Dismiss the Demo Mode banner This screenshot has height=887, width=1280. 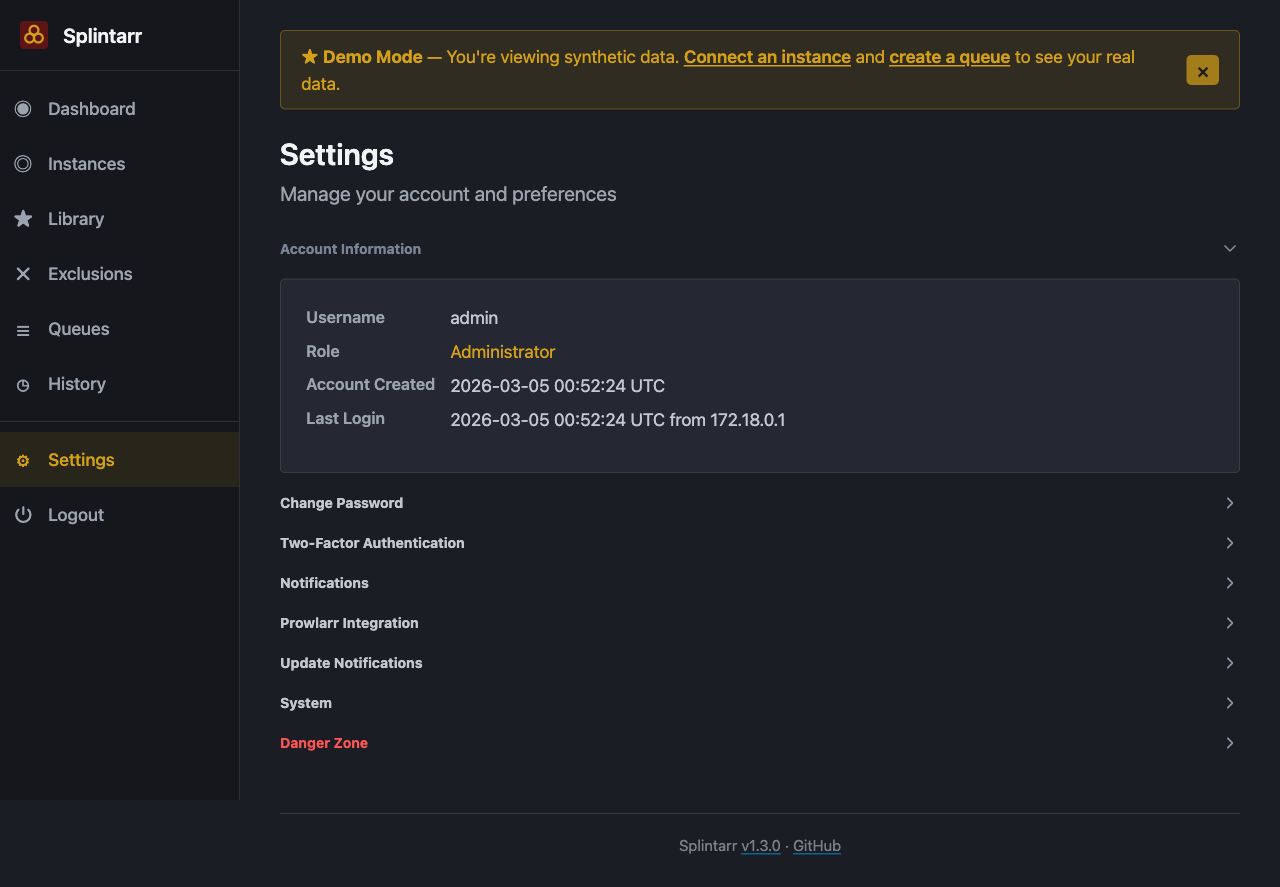(1202, 70)
